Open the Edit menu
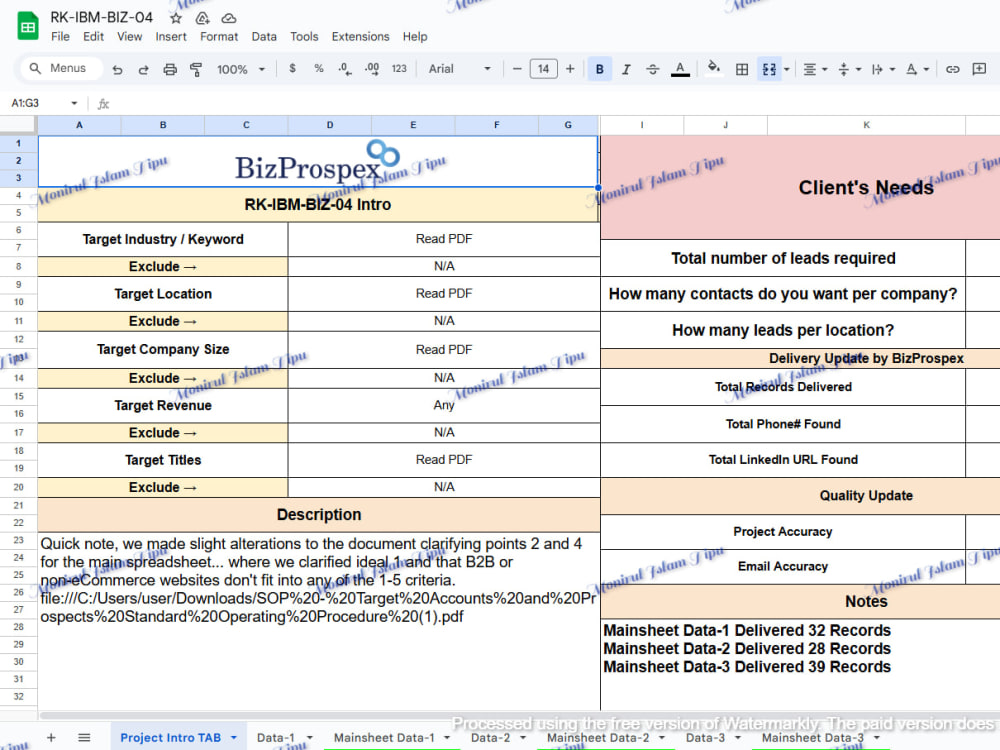 tap(93, 36)
